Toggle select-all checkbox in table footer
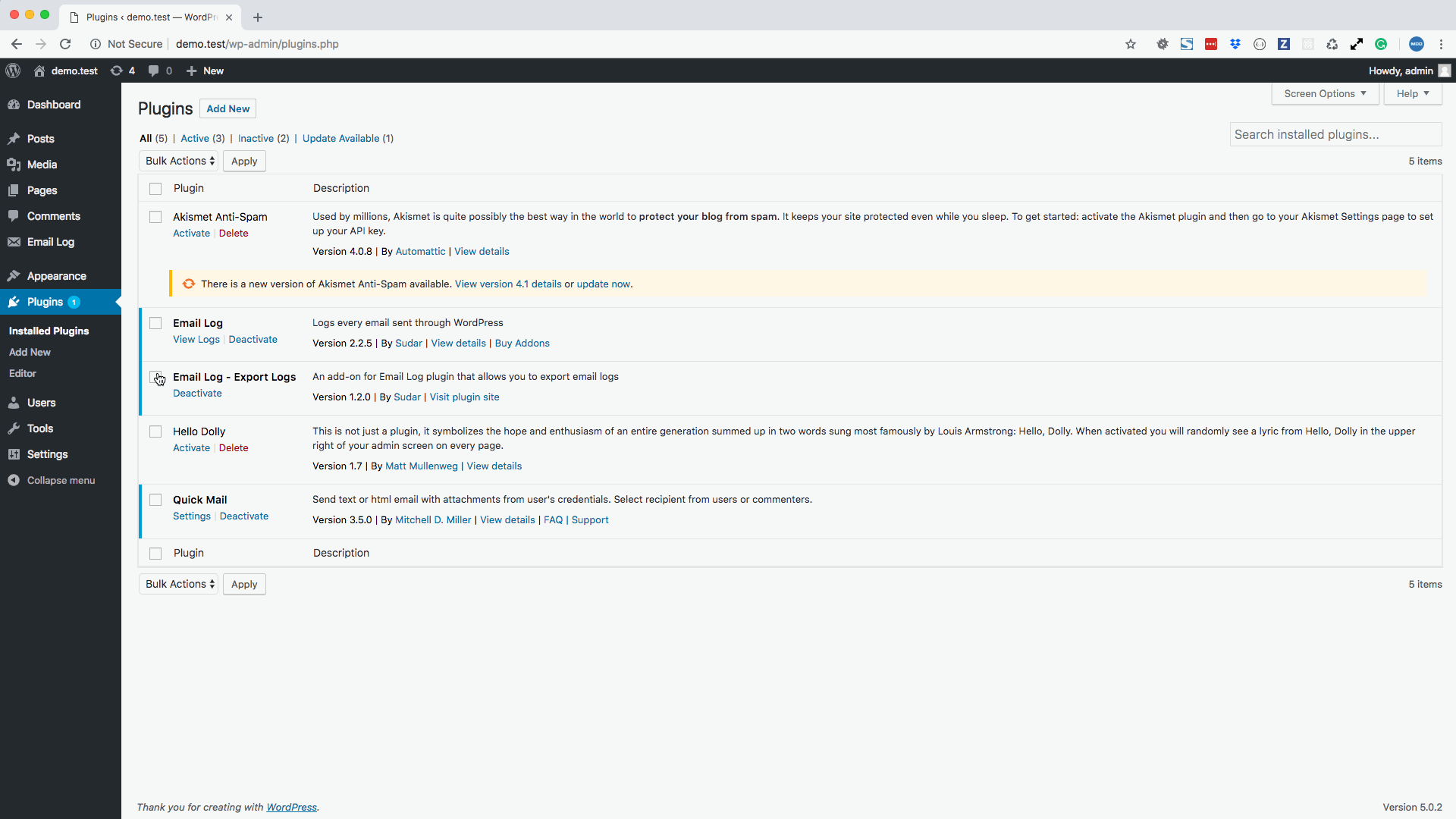 coord(155,554)
